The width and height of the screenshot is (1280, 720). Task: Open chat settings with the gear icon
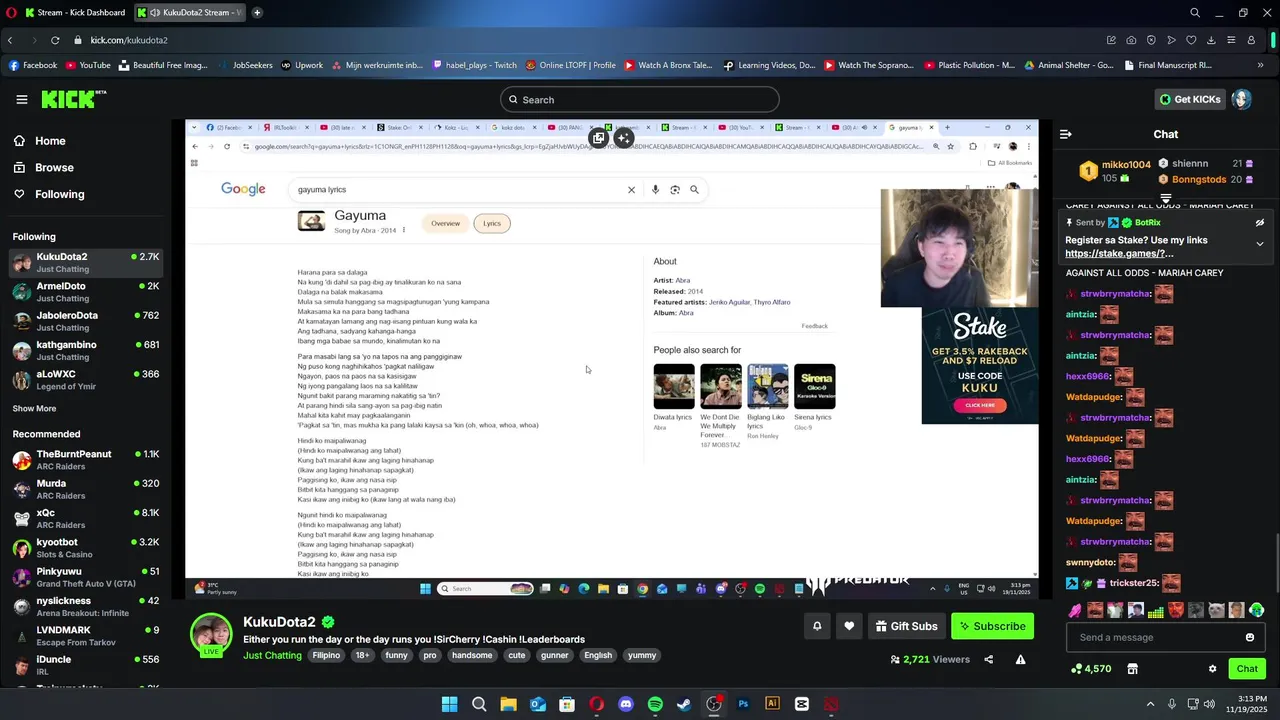[x=1212, y=669]
